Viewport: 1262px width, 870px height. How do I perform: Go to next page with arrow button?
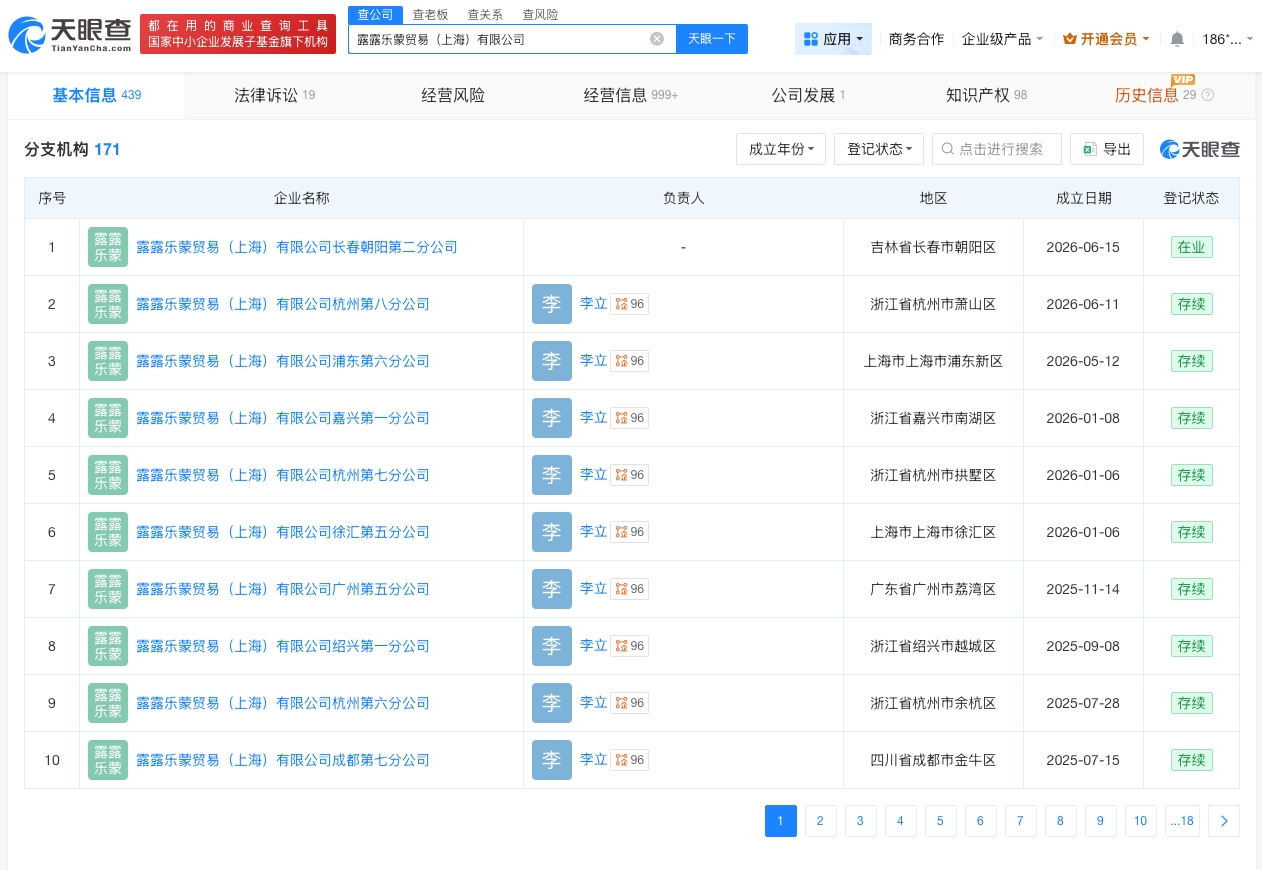[1224, 821]
